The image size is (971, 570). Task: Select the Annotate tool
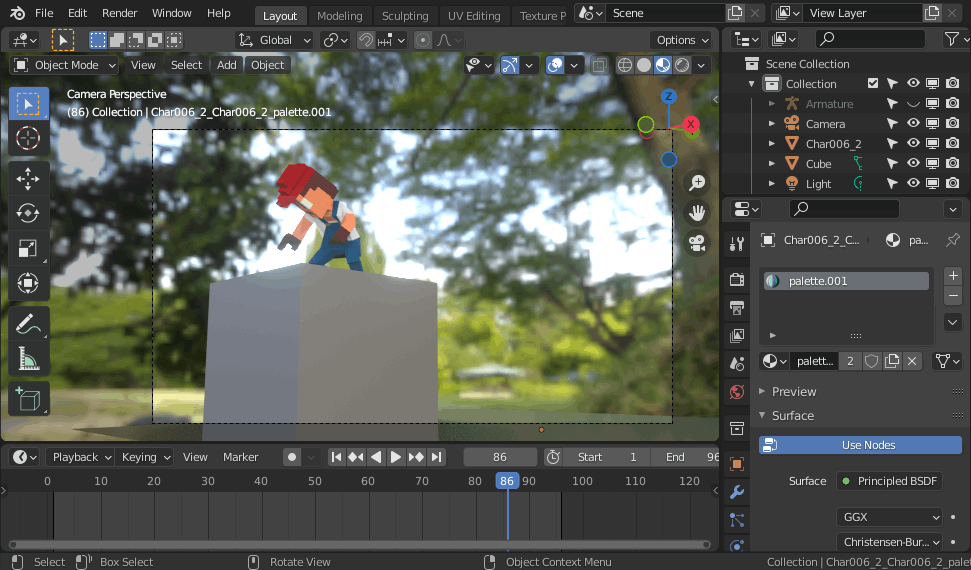pyautogui.click(x=28, y=323)
